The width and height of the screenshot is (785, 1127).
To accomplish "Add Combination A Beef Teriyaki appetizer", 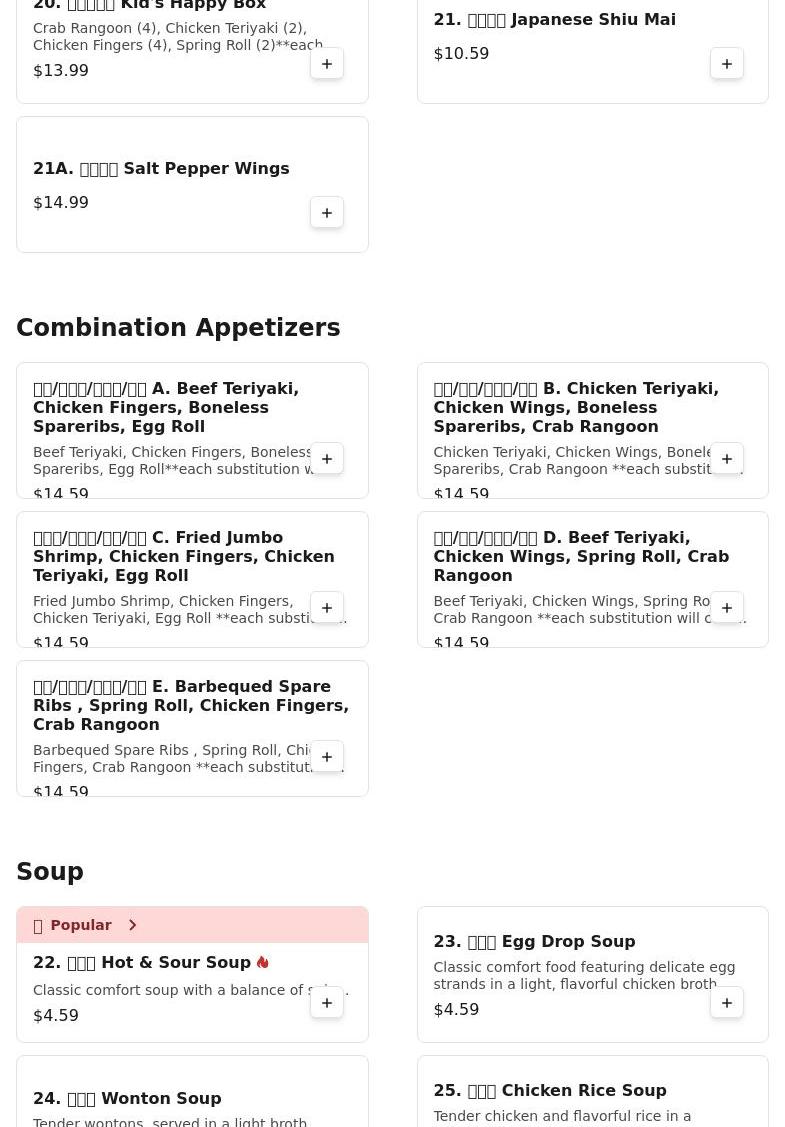I will 327,459.
